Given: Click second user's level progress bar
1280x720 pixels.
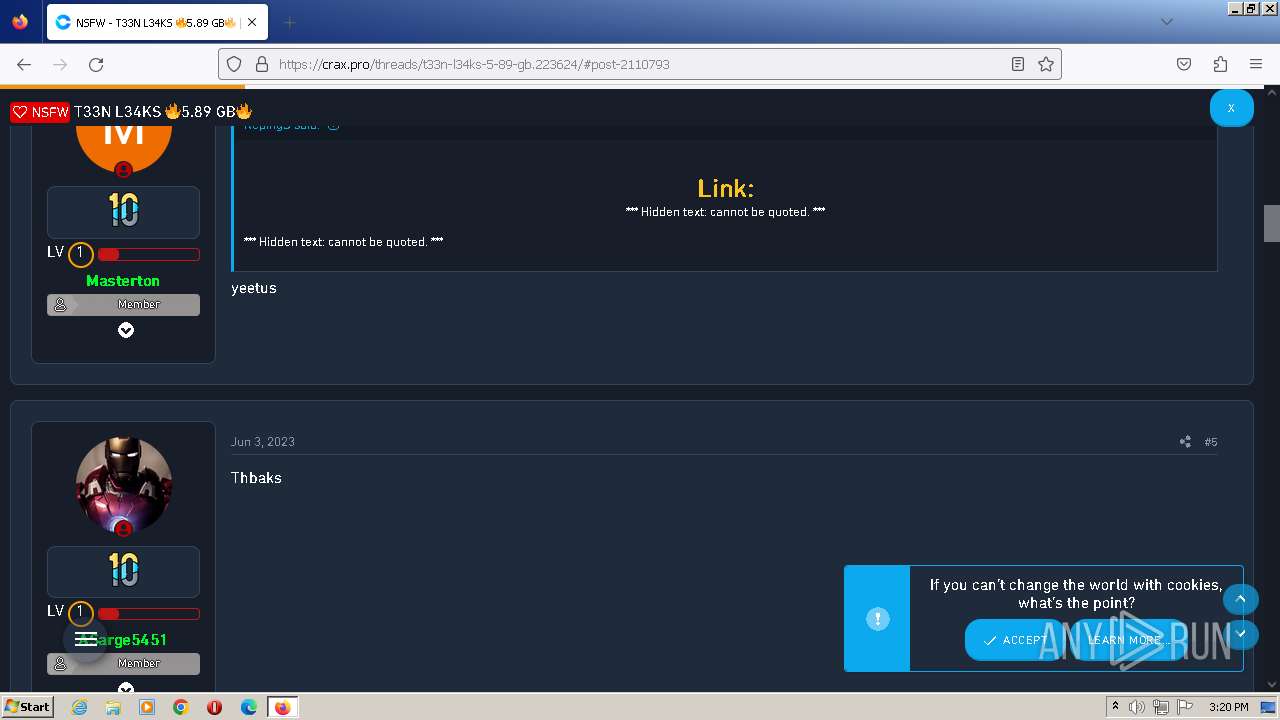Looking at the screenshot, I should pyautogui.click(x=148, y=614).
